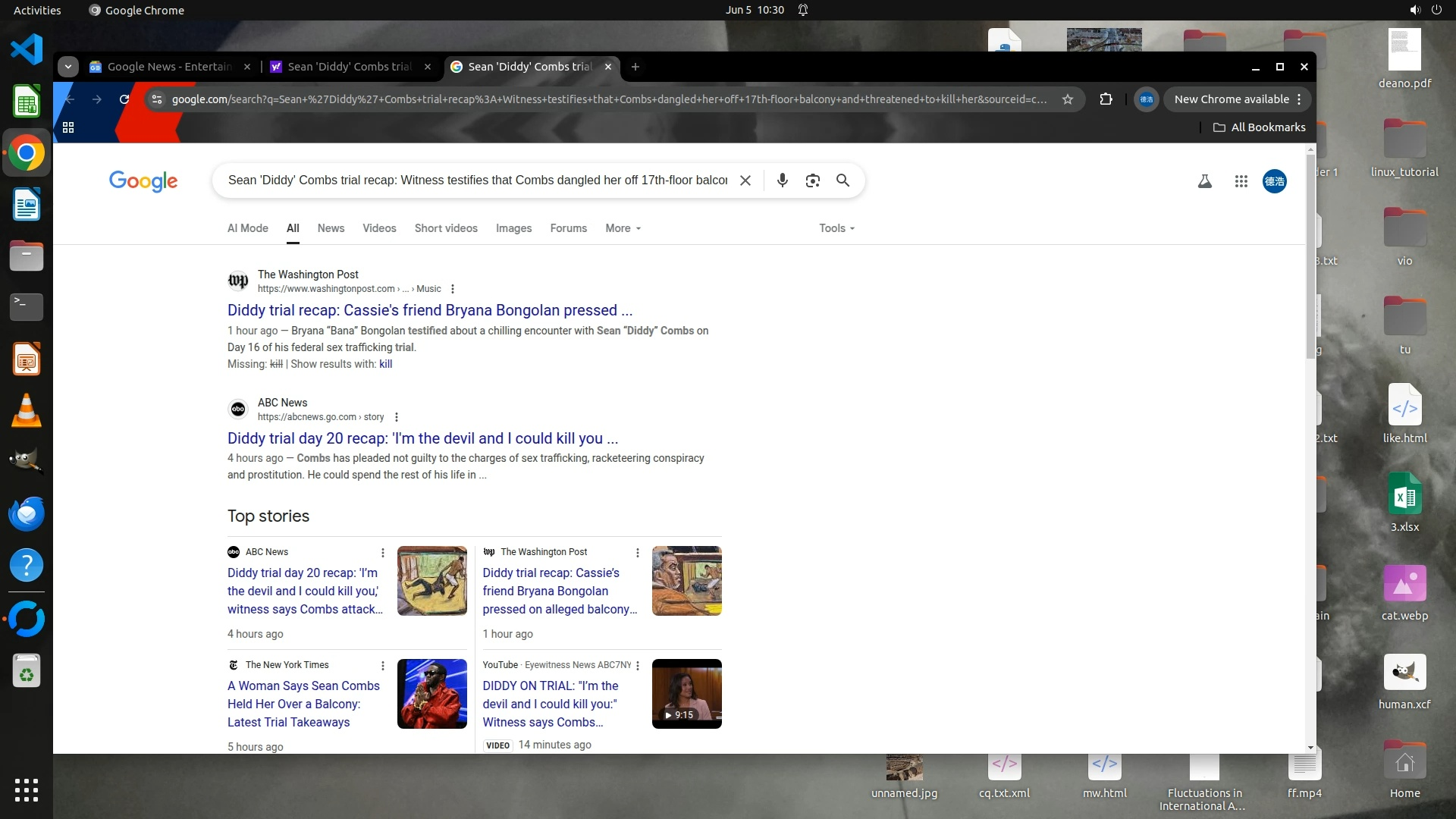Show results including the word kill
The width and height of the screenshot is (1456, 819).
[385, 364]
